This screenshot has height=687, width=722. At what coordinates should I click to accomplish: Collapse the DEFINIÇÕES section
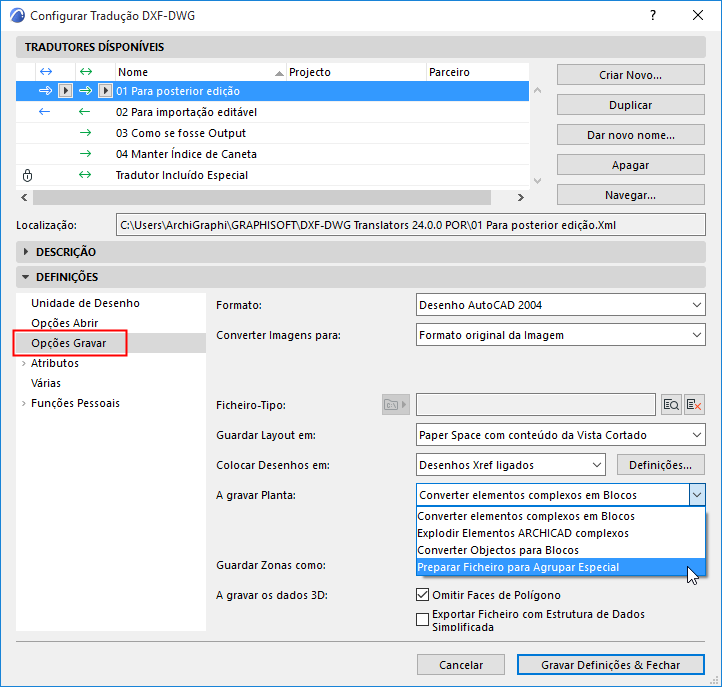pos(26,277)
